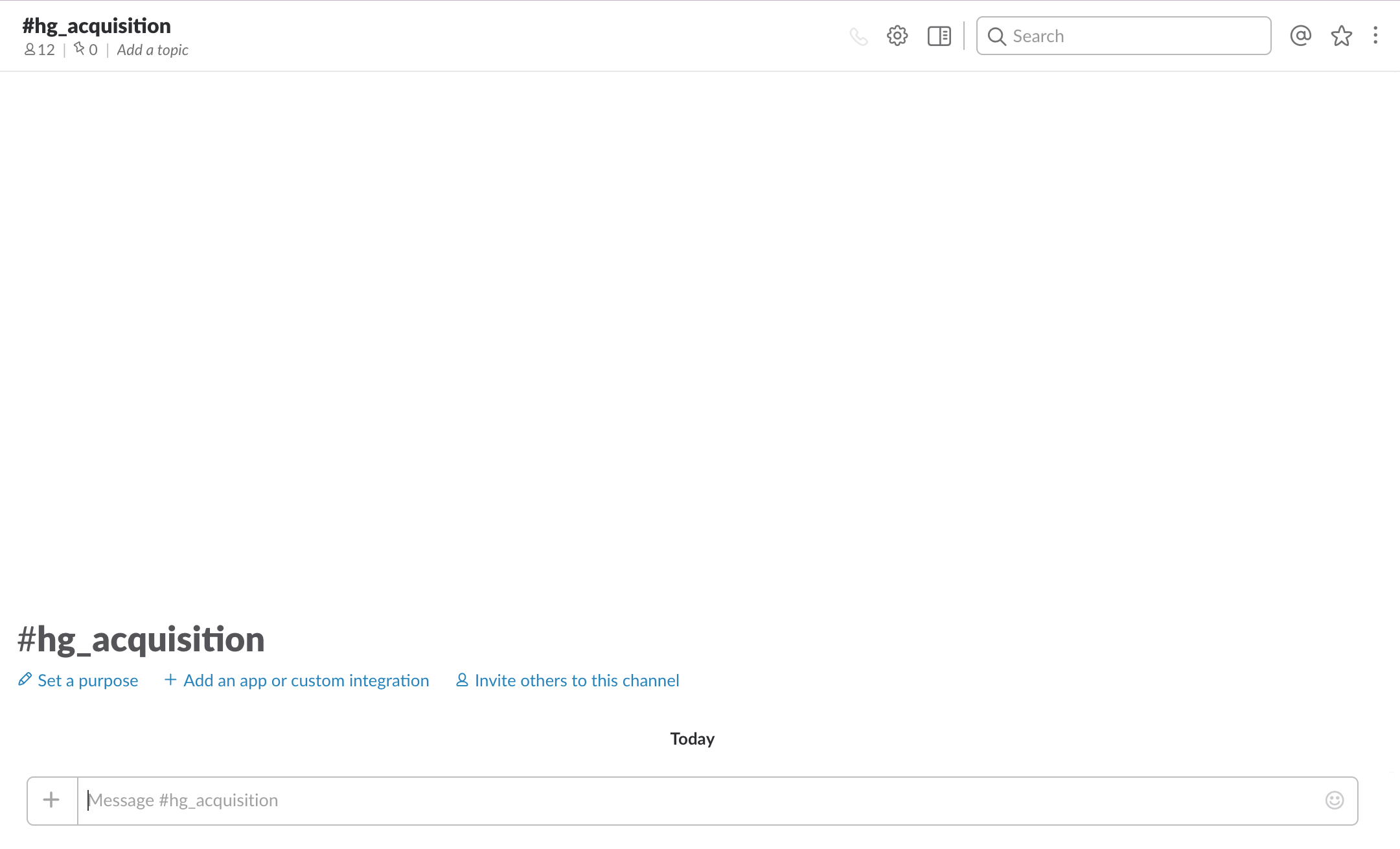Open the emoji picker smiley icon
The height and width of the screenshot is (849, 1400).
(x=1334, y=800)
